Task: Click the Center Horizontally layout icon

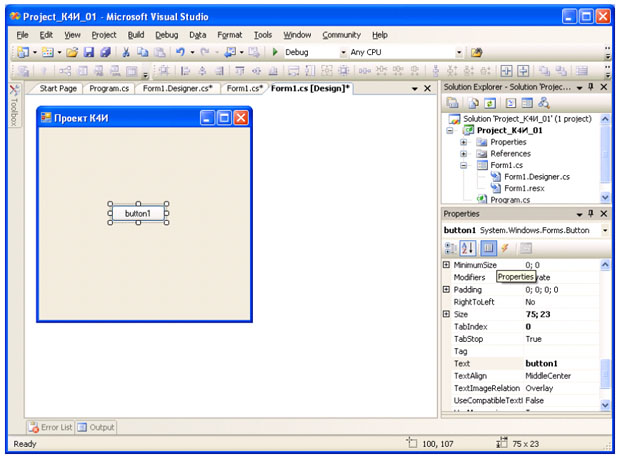Action: click(507, 71)
